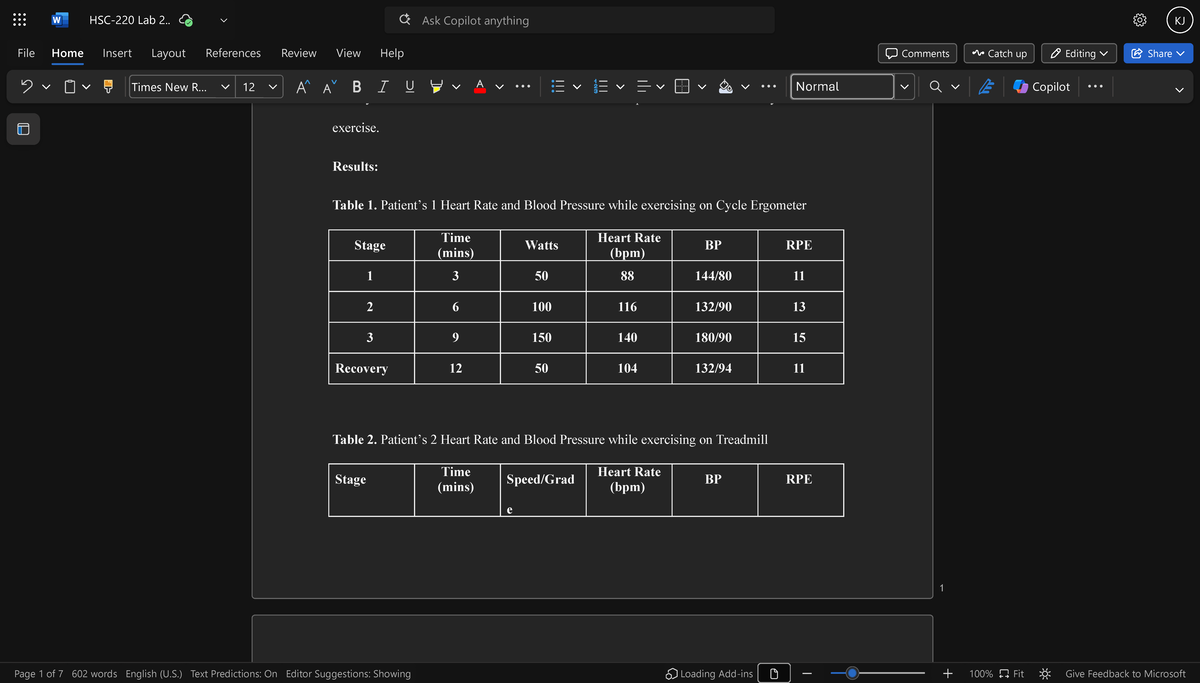1200x683 pixels.
Task: Click the font color red swatch A
Action: click(479, 87)
